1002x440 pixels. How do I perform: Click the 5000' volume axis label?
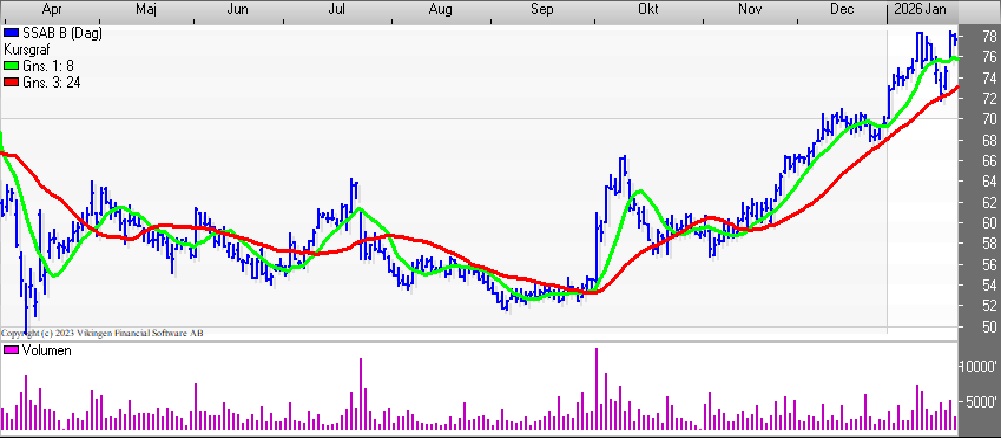(979, 403)
